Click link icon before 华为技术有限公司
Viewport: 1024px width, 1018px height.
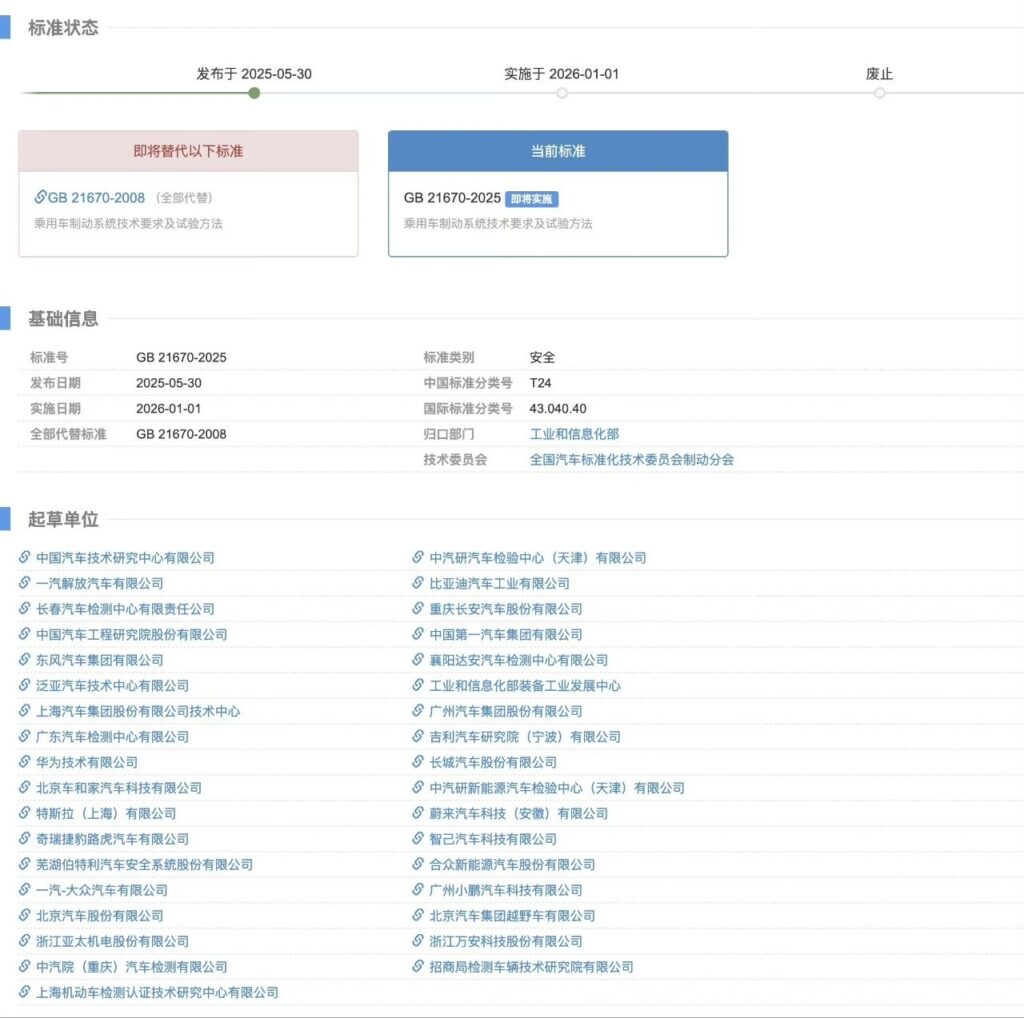[25, 762]
